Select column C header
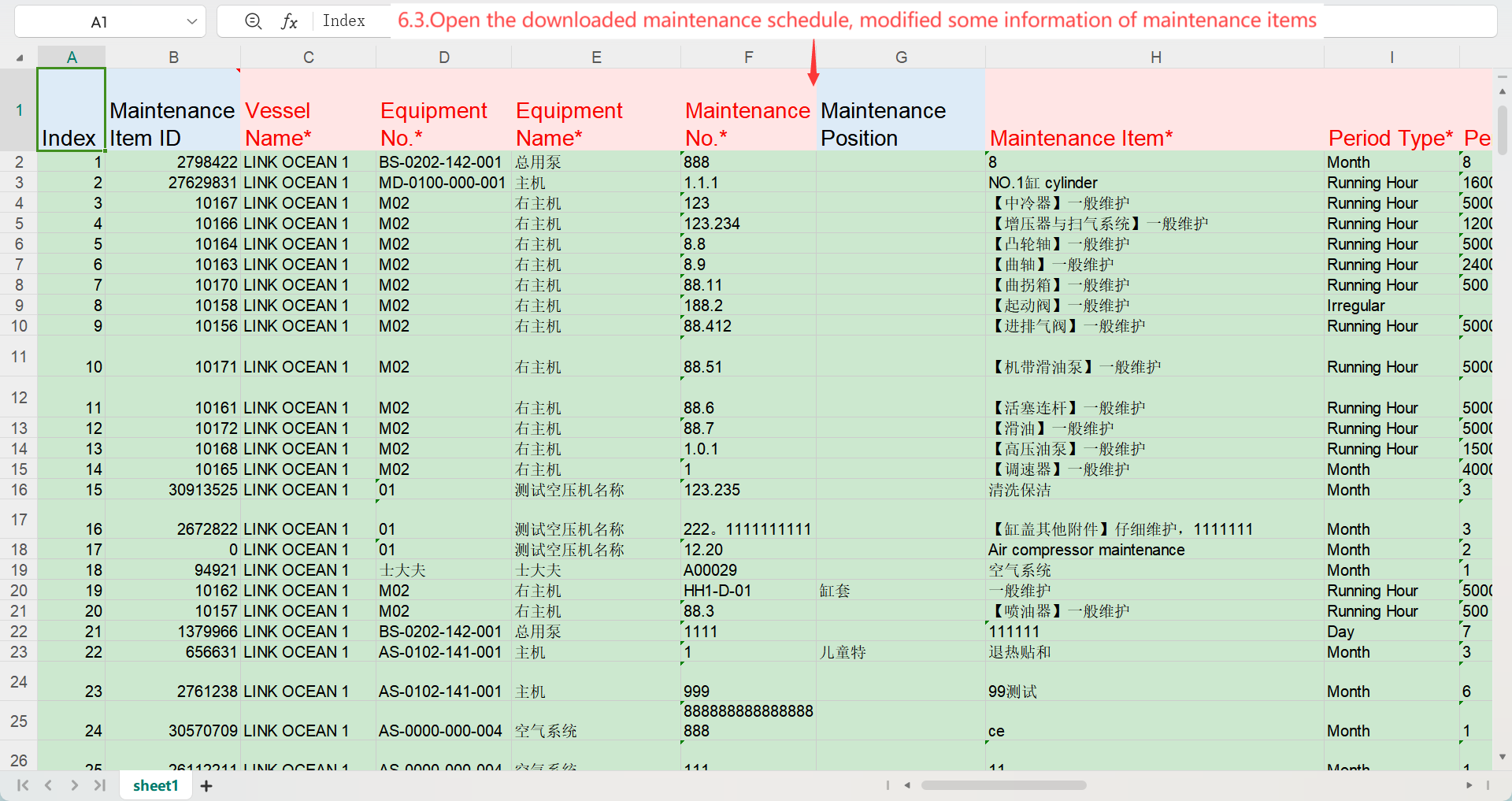 point(308,57)
